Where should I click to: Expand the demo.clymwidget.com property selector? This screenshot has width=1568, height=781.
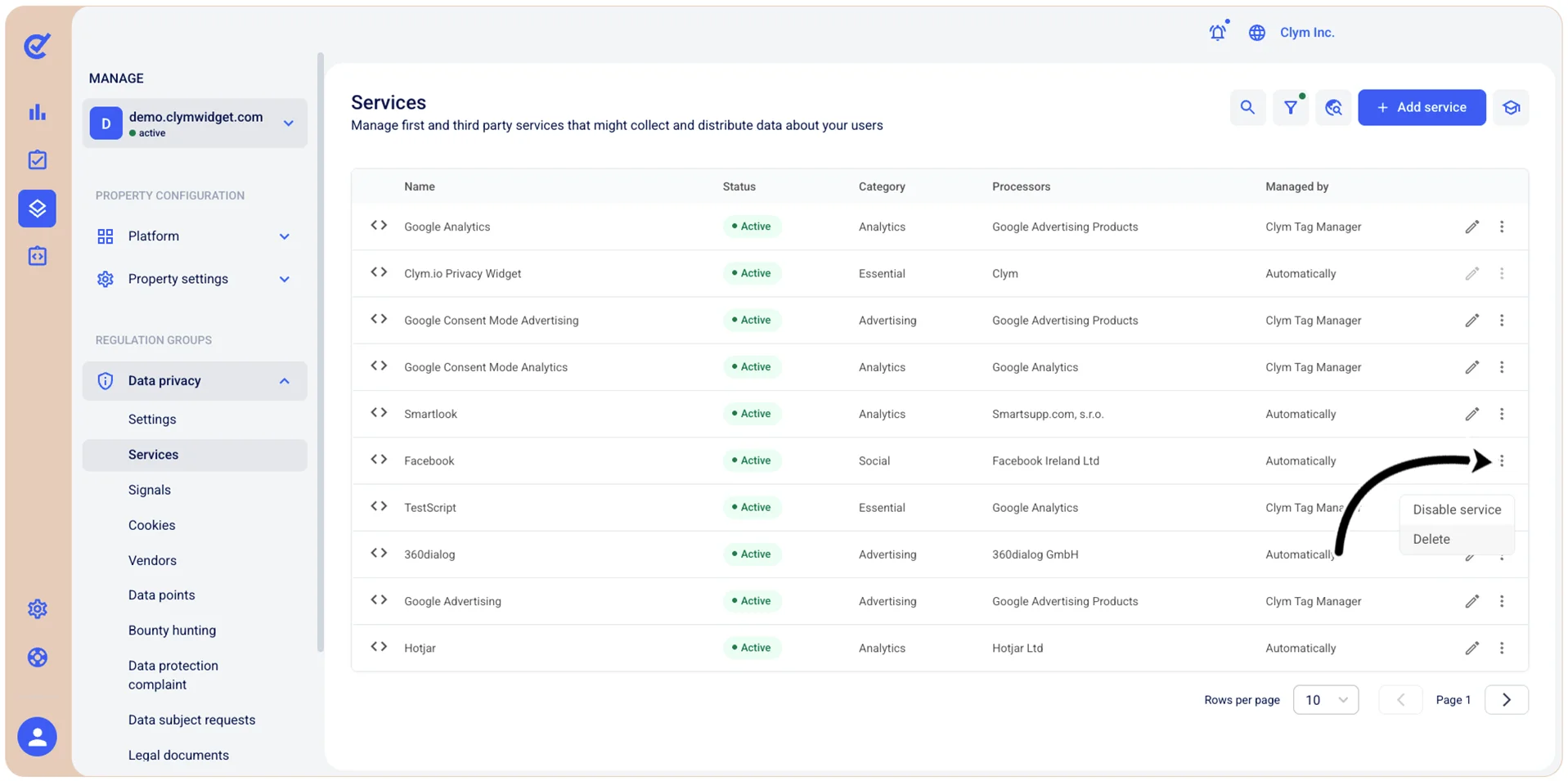point(195,123)
